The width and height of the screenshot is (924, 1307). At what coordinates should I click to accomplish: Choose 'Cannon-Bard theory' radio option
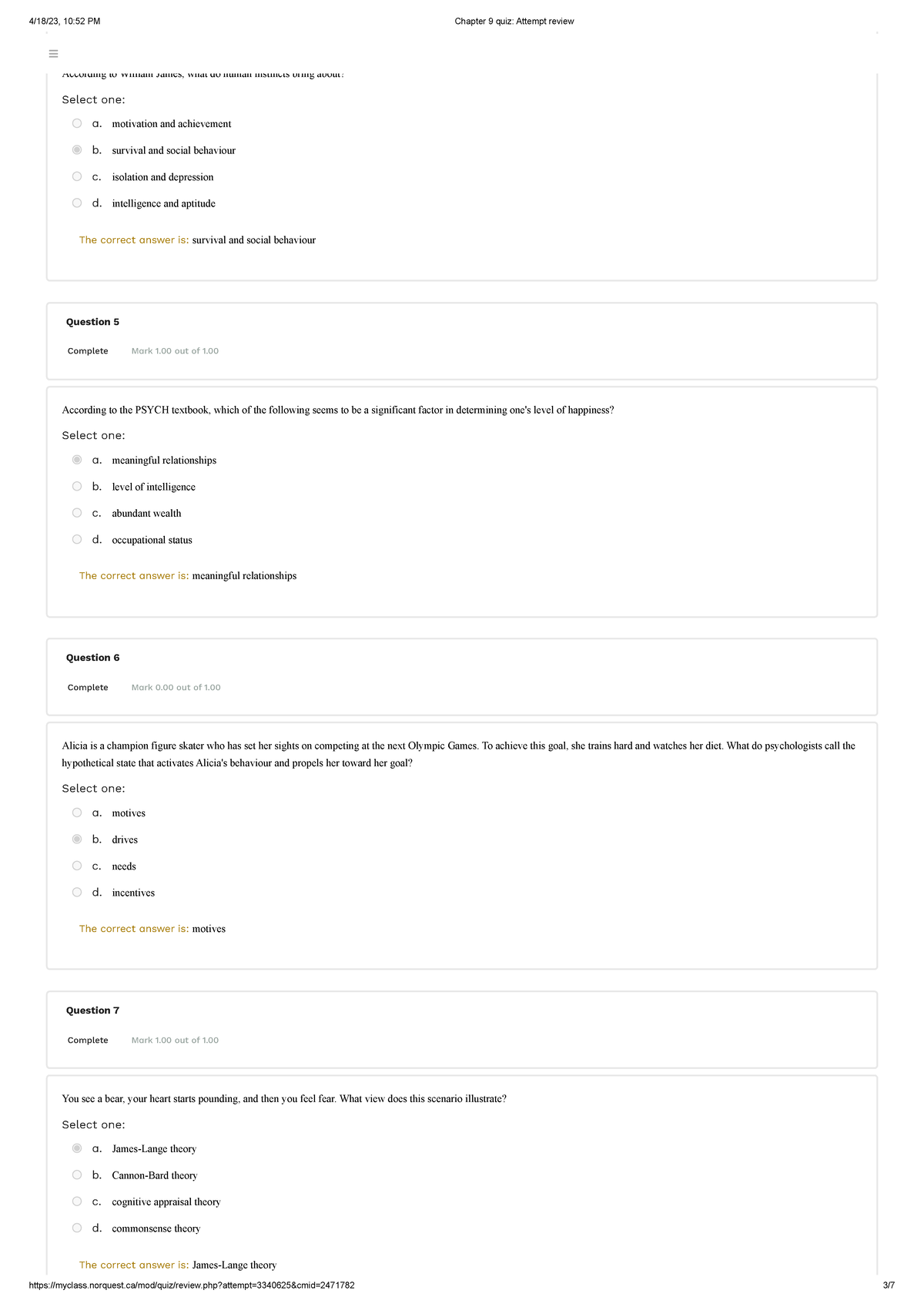point(77,1175)
